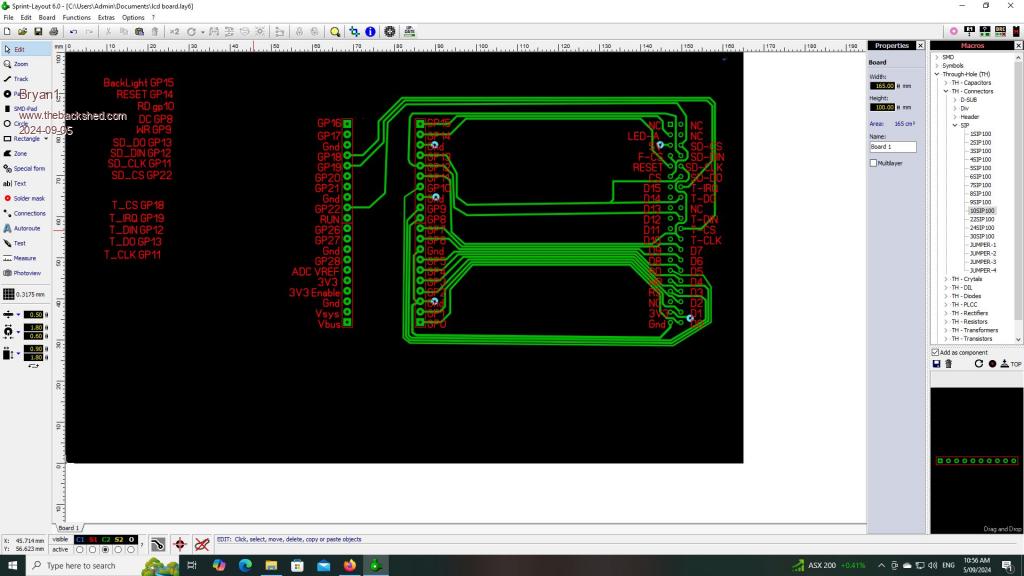Click the board Name input field

pyautogui.click(x=892, y=147)
